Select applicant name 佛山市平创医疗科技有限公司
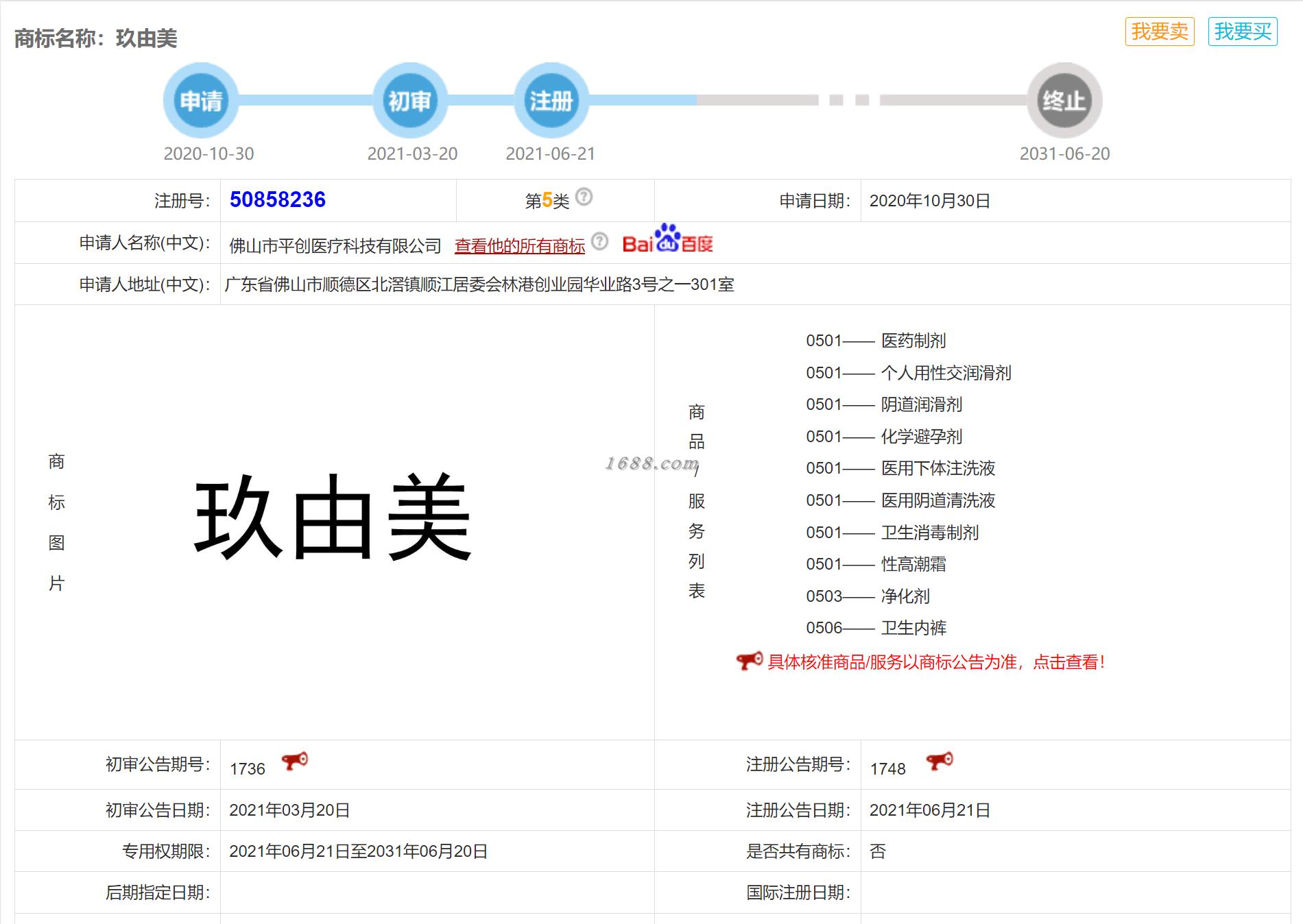This screenshot has width=1303, height=924. point(335,246)
